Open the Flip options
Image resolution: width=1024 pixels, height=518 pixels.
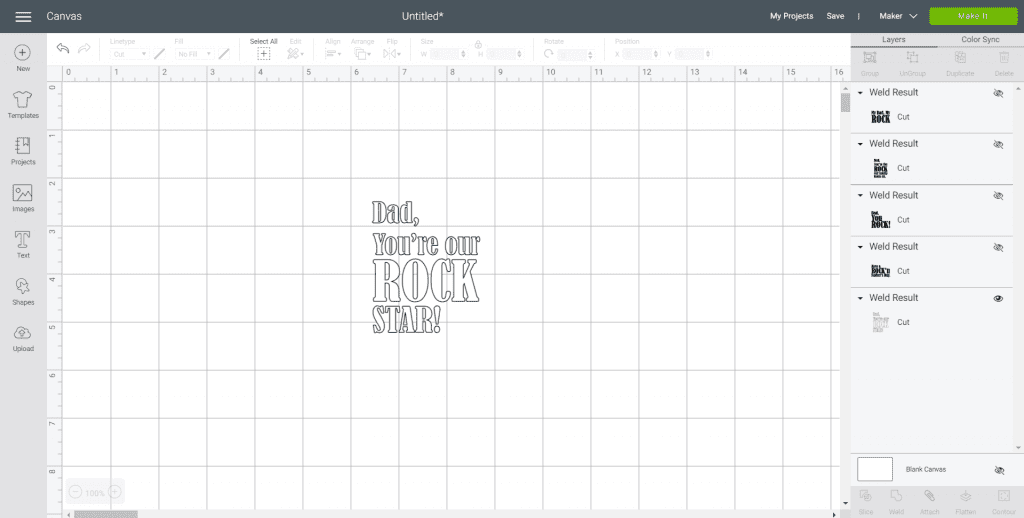(392, 50)
